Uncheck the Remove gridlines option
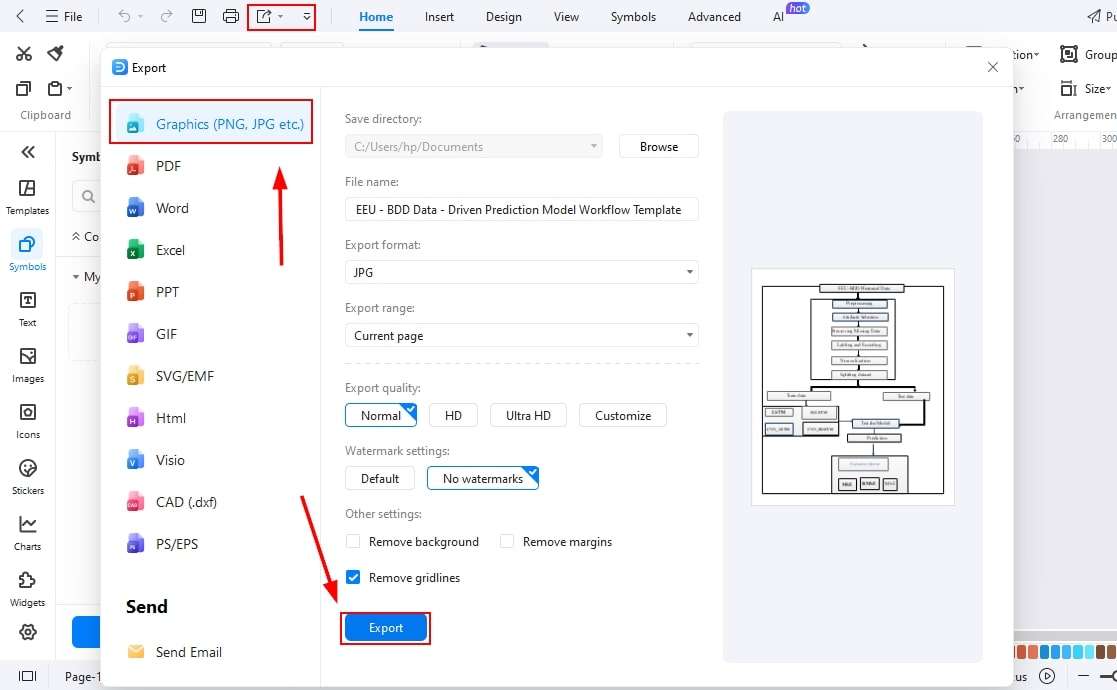1117x690 pixels. pos(352,577)
